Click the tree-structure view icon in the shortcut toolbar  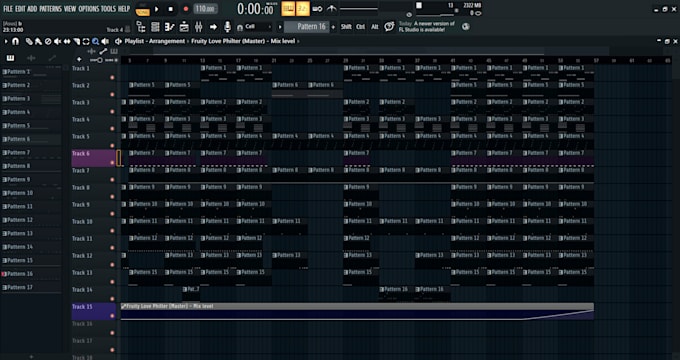(141, 27)
